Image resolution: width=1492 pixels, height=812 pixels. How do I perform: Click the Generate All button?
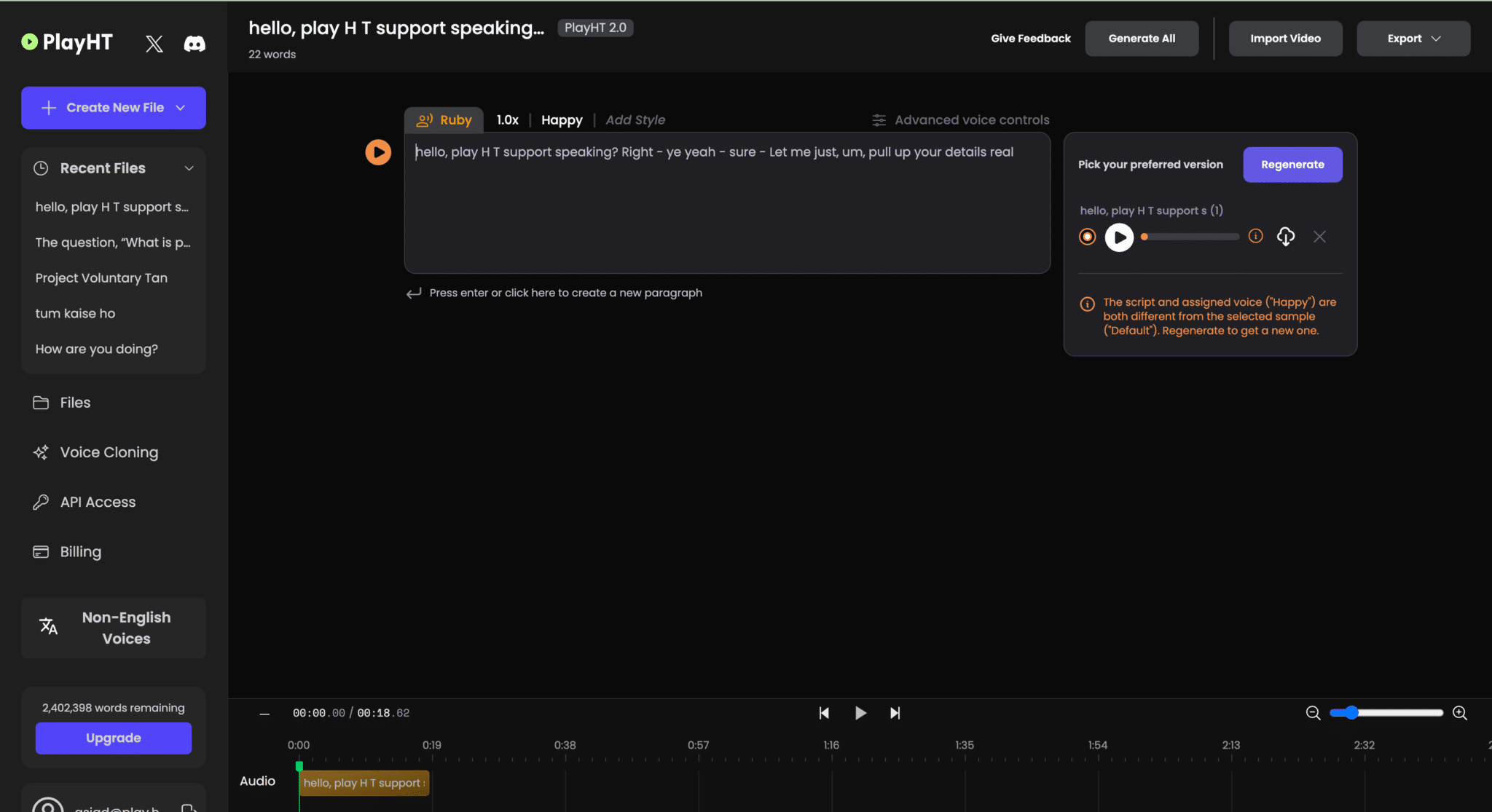pyautogui.click(x=1142, y=39)
